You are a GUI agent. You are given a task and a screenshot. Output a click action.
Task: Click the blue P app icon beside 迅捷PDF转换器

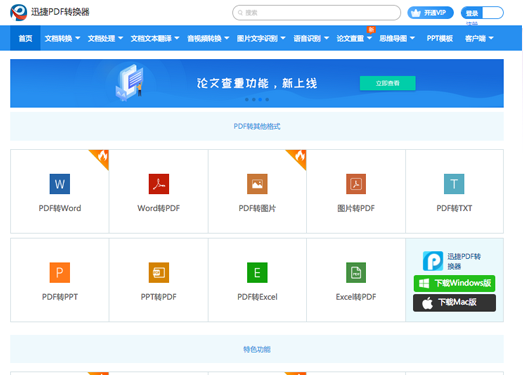433,261
